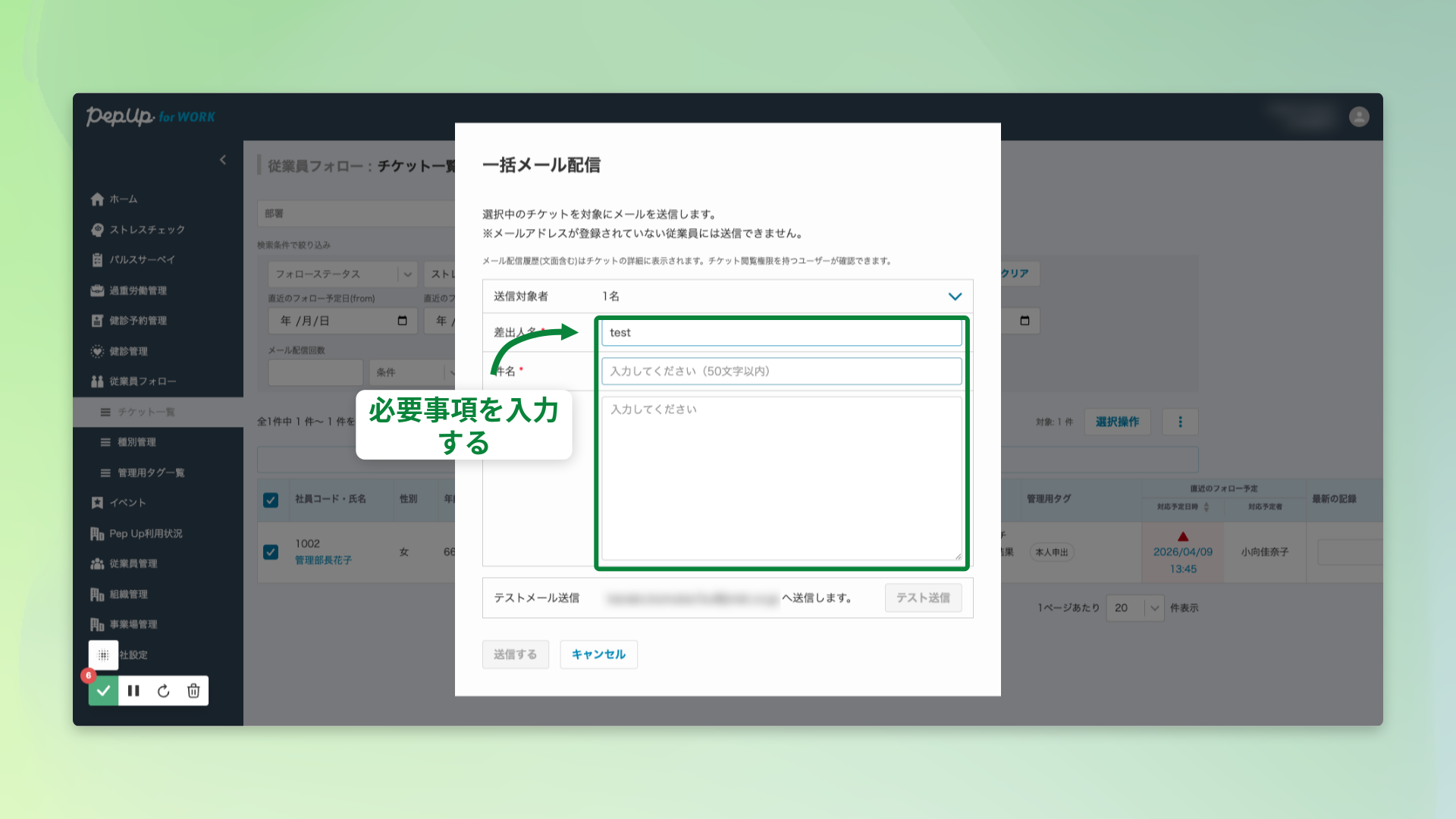Click the テスト送信 button
This screenshot has height=819, width=1456.
[x=923, y=598]
